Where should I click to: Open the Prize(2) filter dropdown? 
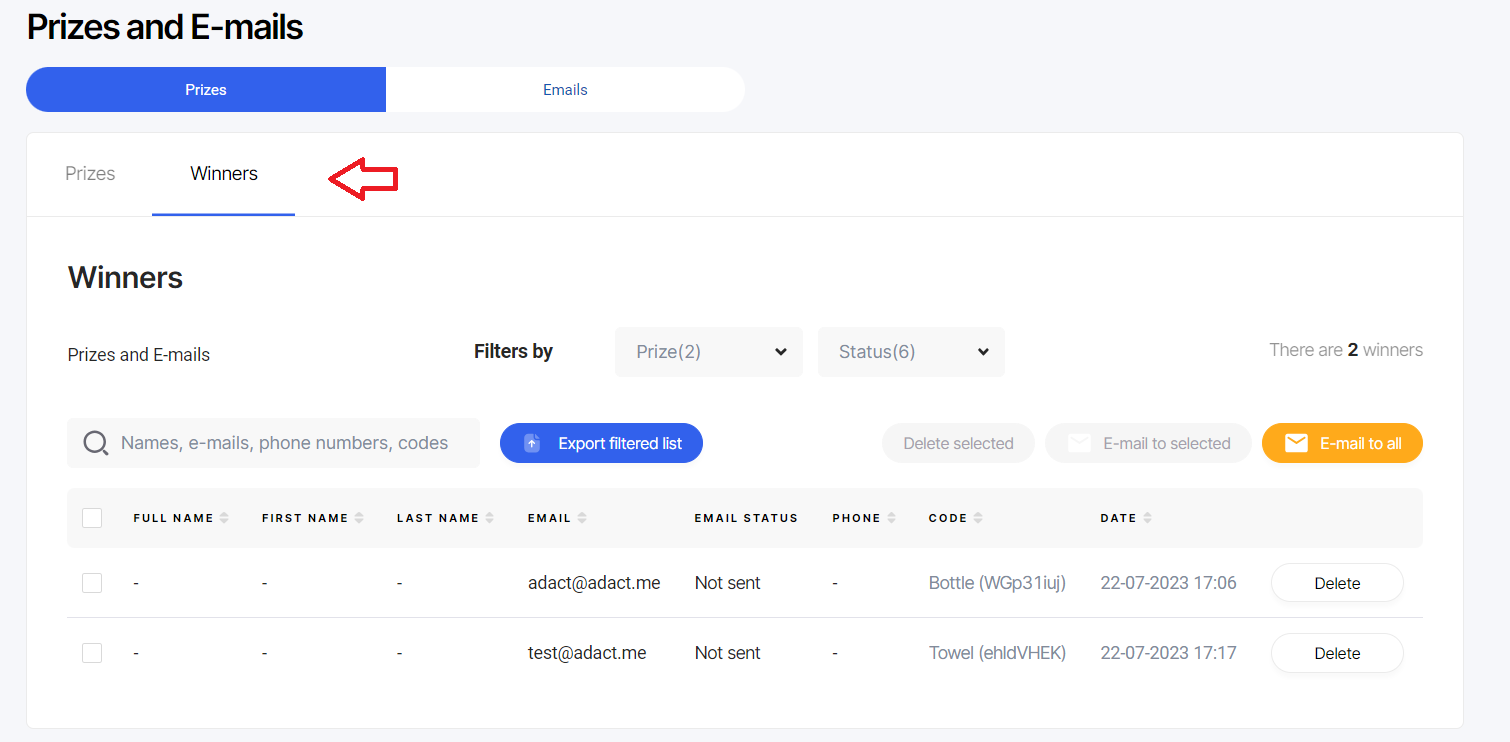click(x=708, y=351)
